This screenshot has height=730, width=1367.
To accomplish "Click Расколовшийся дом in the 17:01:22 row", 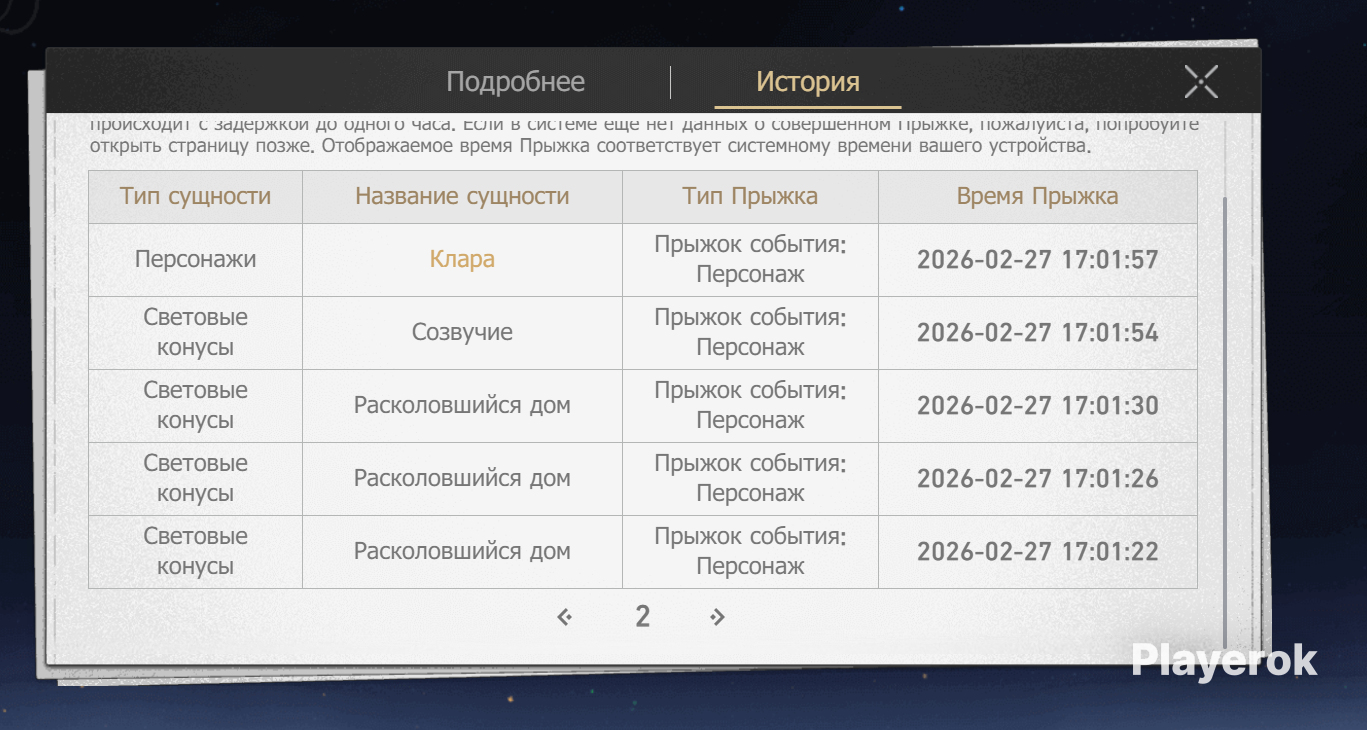I will click(x=462, y=551).
